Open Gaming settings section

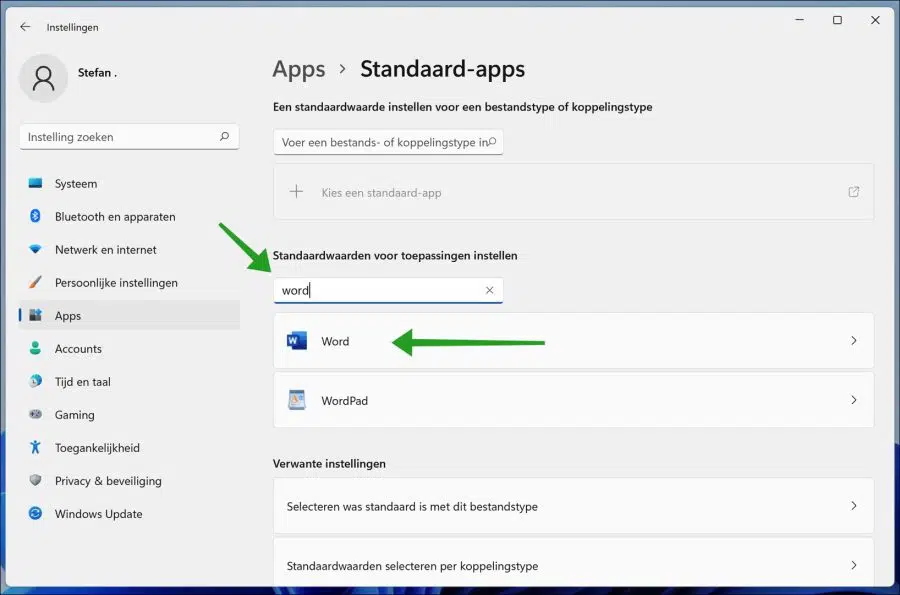(x=130, y=415)
